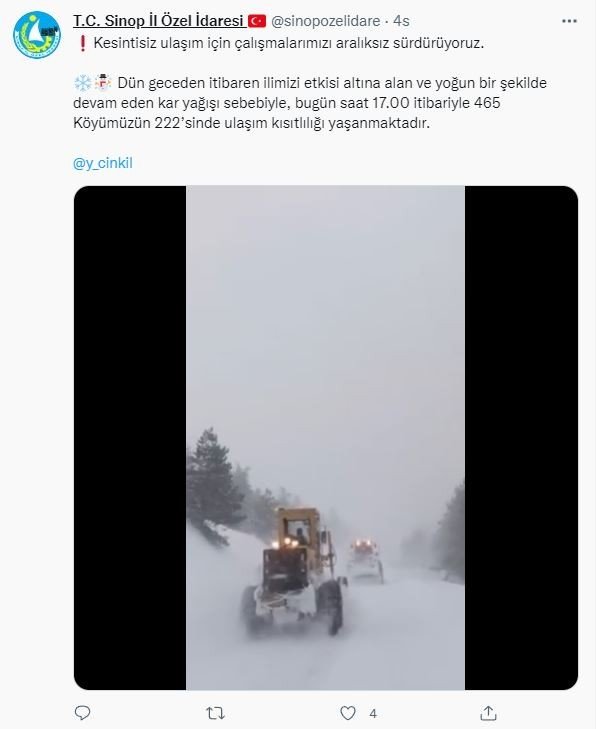597x729 pixels.
Task: Click the second snow plow with lit headlights
Action: [366, 560]
